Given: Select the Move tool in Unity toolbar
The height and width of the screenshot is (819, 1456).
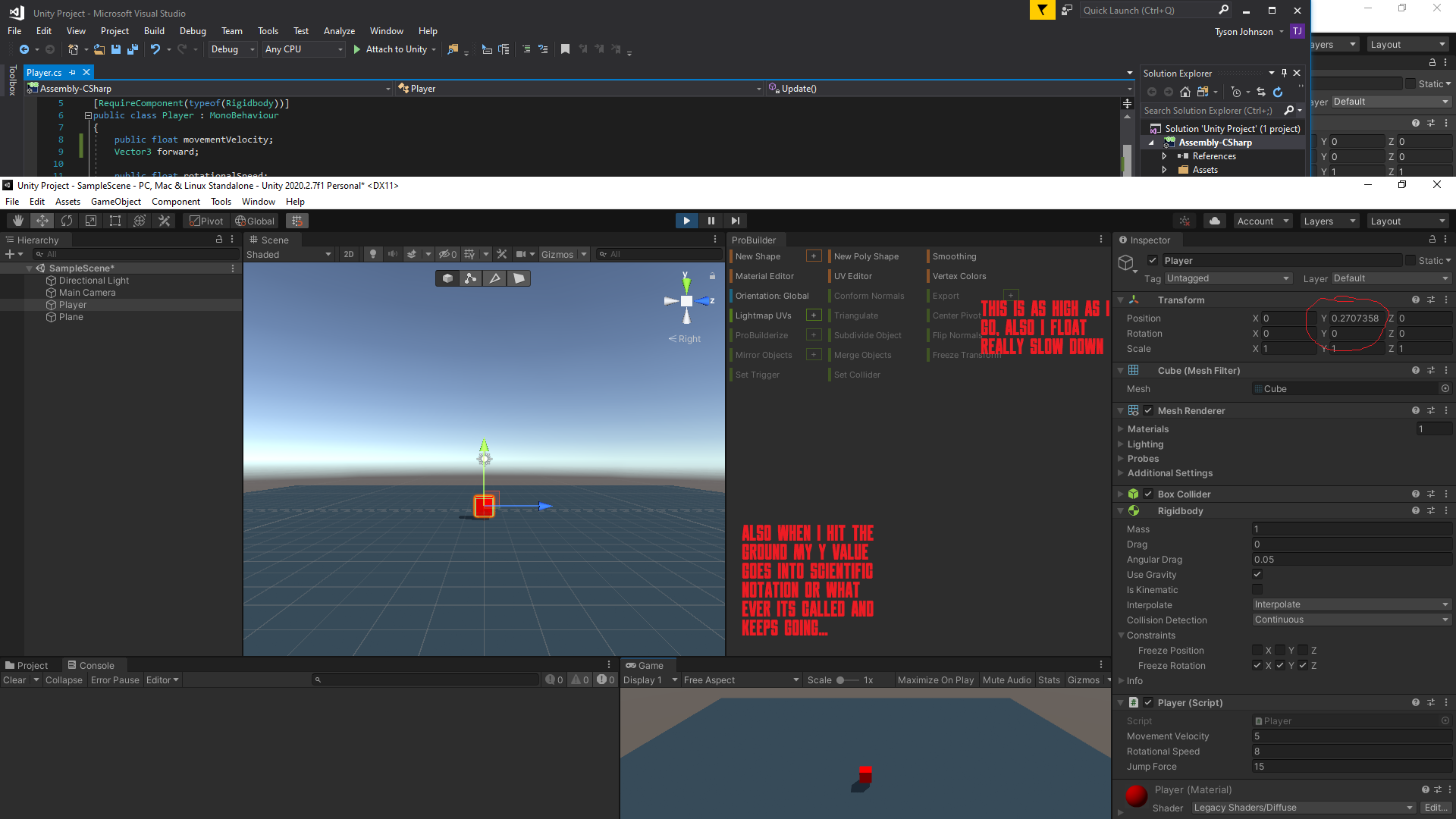Looking at the screenshot, I should click(42, 221).
